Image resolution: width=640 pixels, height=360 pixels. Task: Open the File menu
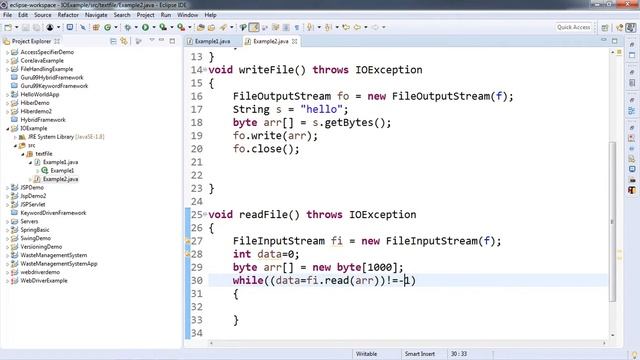point(7,15)
